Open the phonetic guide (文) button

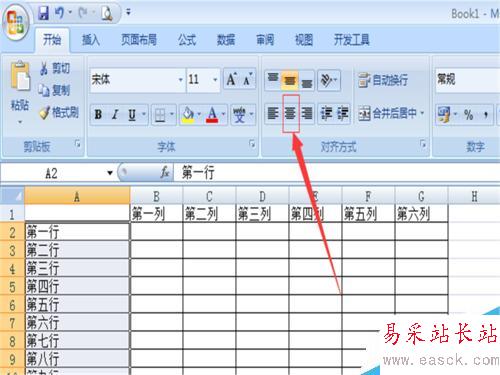[x=239, y=115]
